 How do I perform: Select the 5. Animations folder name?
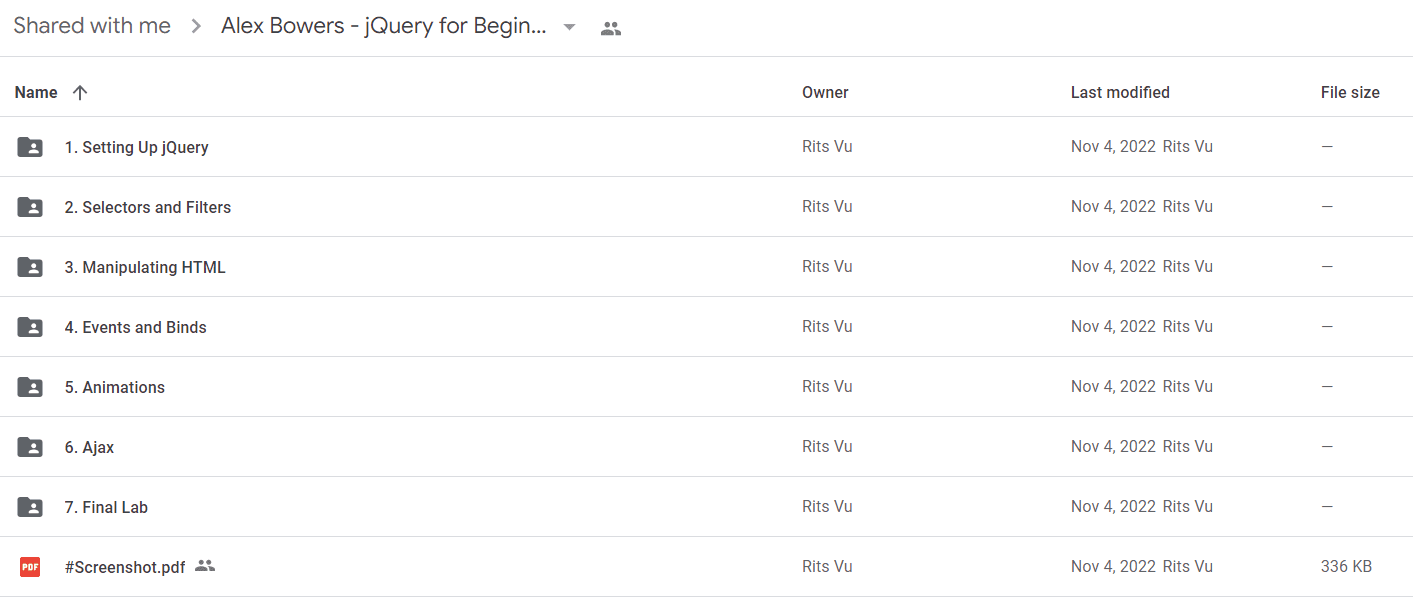click(x=115, y=387)
